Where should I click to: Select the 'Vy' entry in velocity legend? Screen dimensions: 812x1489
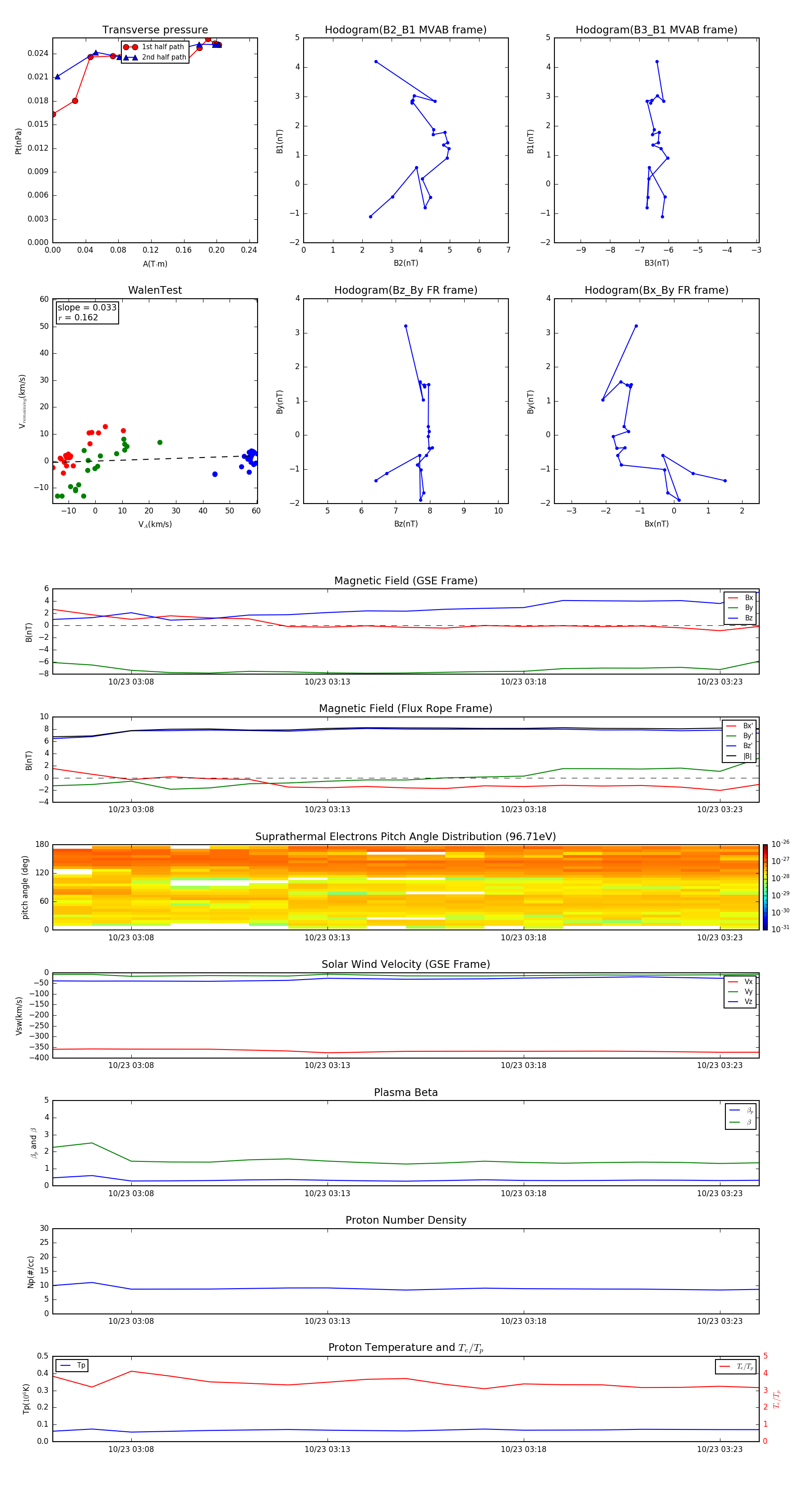point(740,992)
